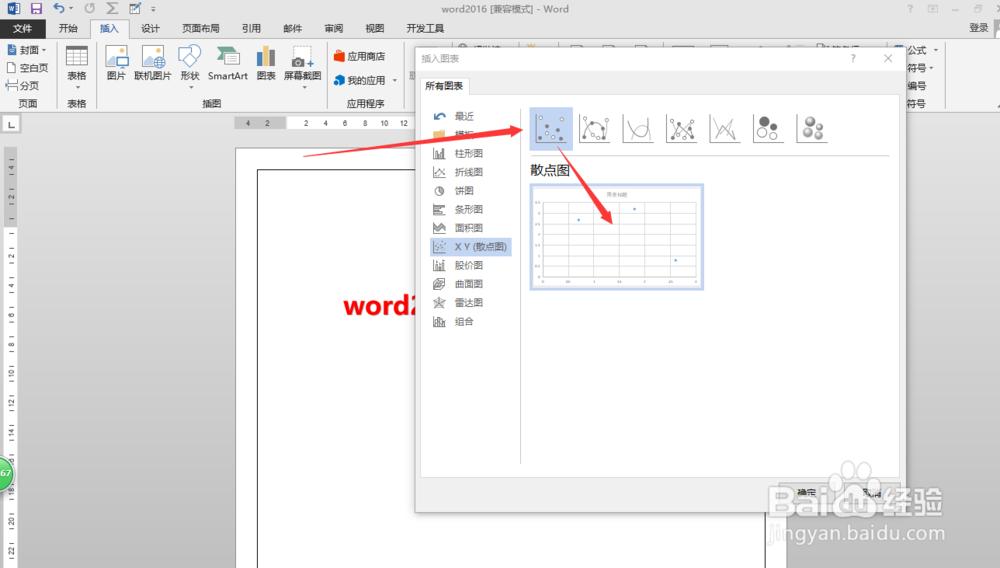The width and height of the screenshot is (1000, 568).
Task: Customize Quick Access Toolbar dropdown
Action: tap(154, 9)
